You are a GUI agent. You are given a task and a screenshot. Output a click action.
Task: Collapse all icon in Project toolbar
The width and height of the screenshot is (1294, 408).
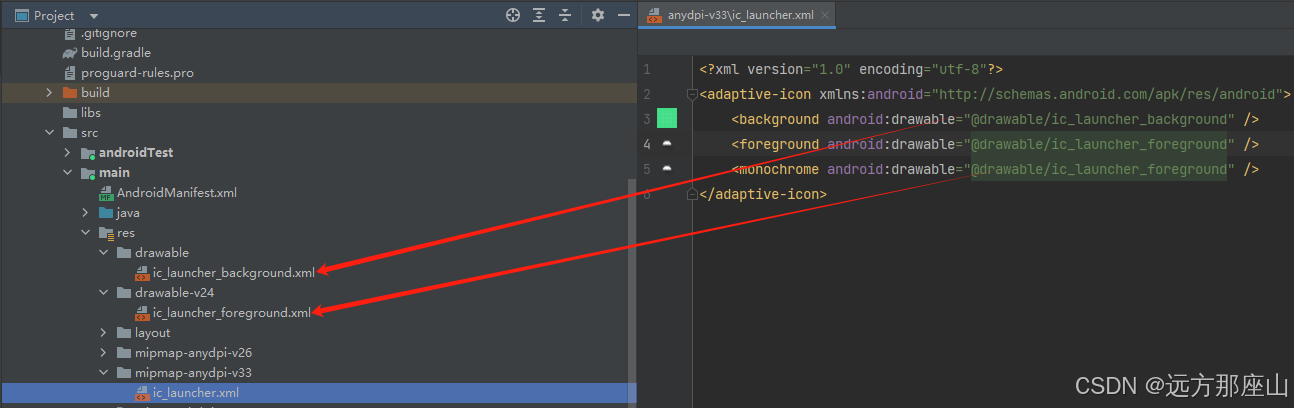(x=565, y=15)
